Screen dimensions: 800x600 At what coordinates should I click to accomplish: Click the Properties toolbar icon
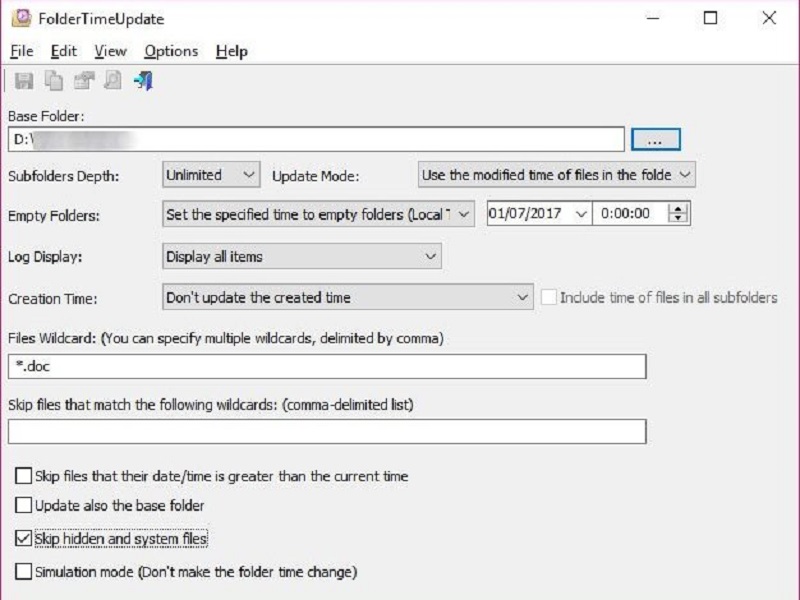(83, 81)
